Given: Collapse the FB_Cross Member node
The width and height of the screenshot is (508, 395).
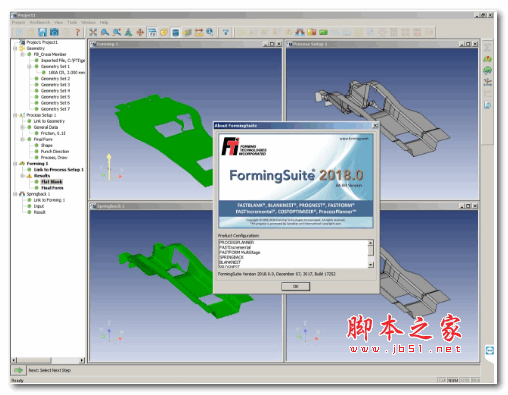Looking at the screenshot, I should pos(22,54).
